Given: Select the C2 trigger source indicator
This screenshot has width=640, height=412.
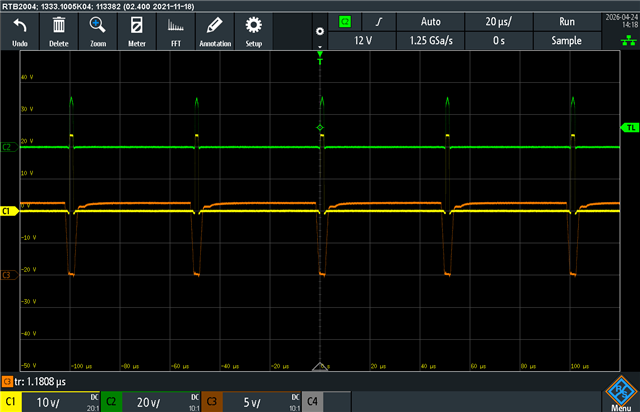Looking at the screenshot, I should click(345, 22).
